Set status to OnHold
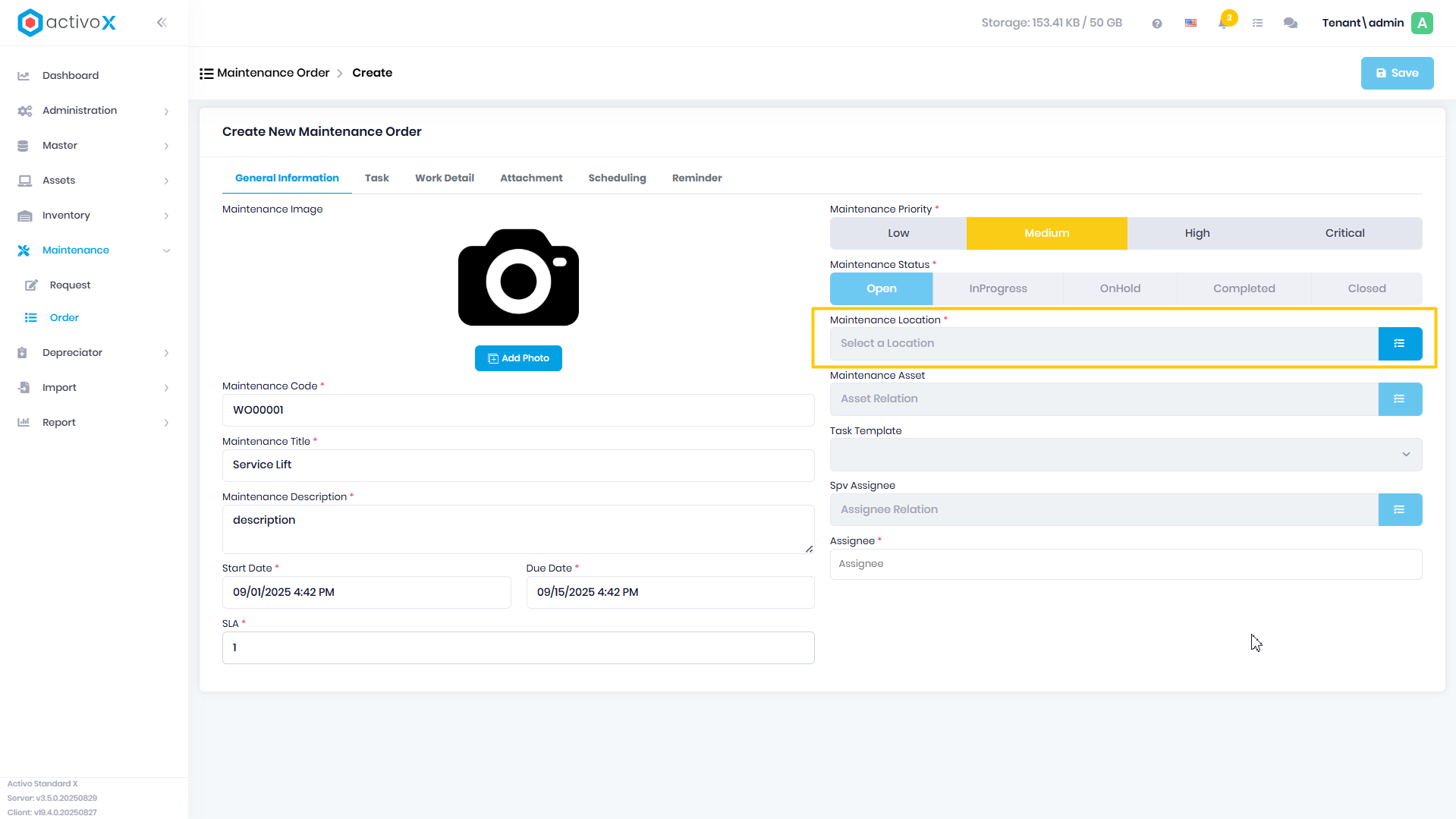The height and width of the screenshot is (819, 1456). [x=1120, y=289]
